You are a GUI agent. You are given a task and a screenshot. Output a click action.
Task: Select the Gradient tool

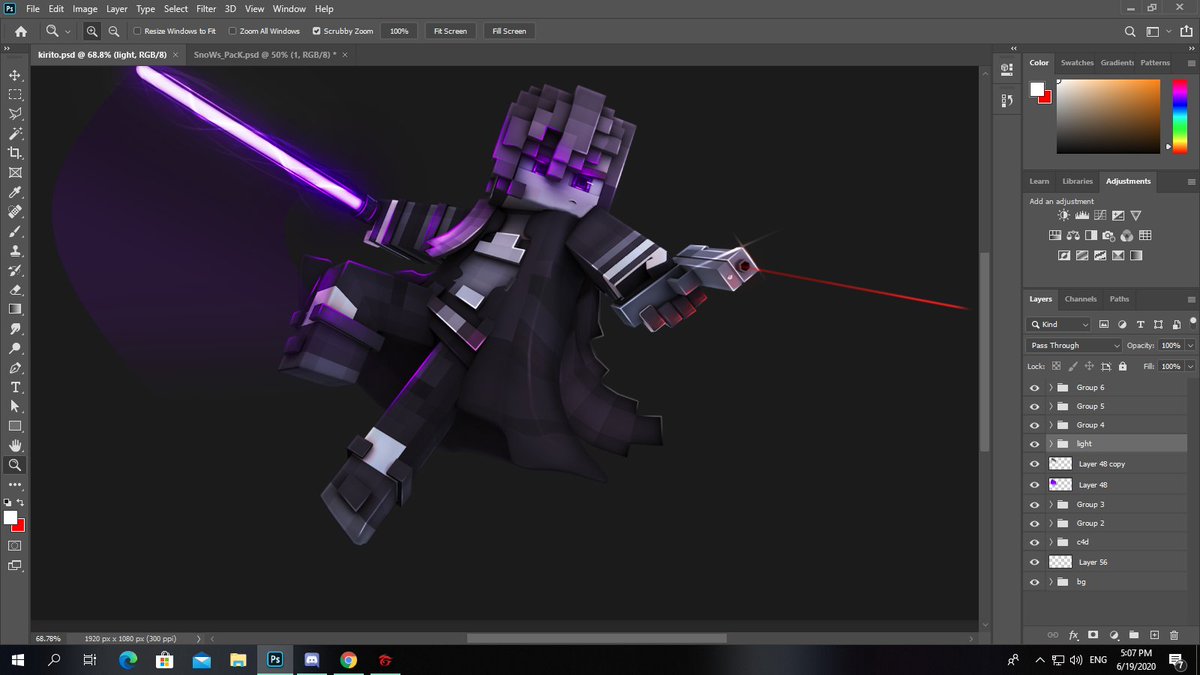coord(15,309)
